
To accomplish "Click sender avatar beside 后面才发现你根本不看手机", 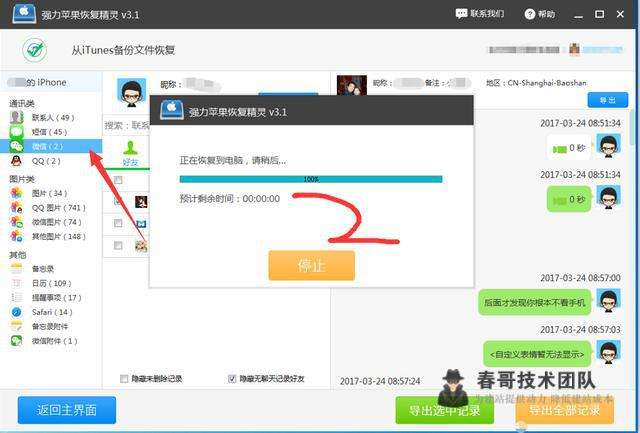I will (609, 300).
